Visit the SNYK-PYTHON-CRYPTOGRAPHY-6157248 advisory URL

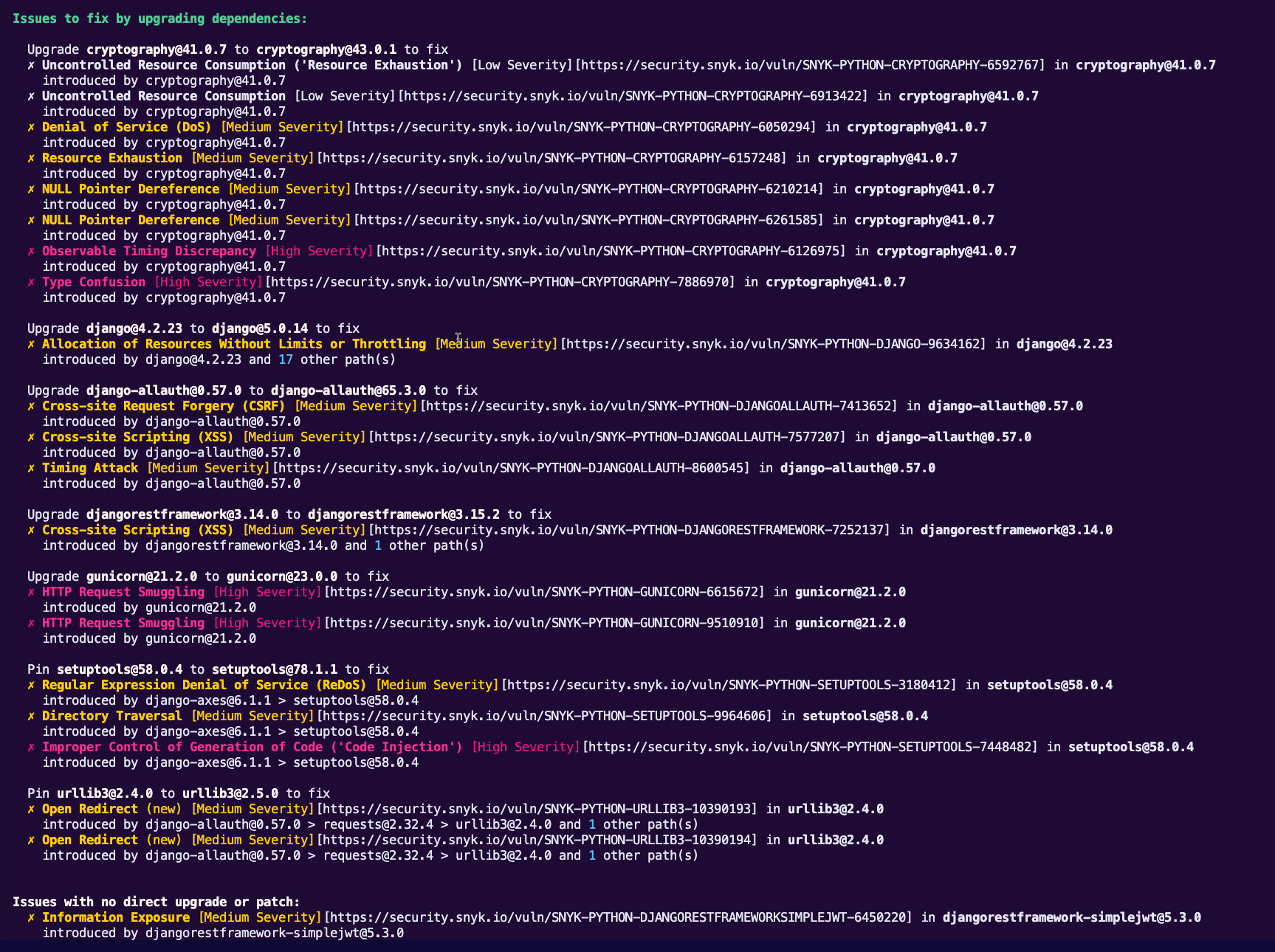pyautogui.click(x=551, y=158)
